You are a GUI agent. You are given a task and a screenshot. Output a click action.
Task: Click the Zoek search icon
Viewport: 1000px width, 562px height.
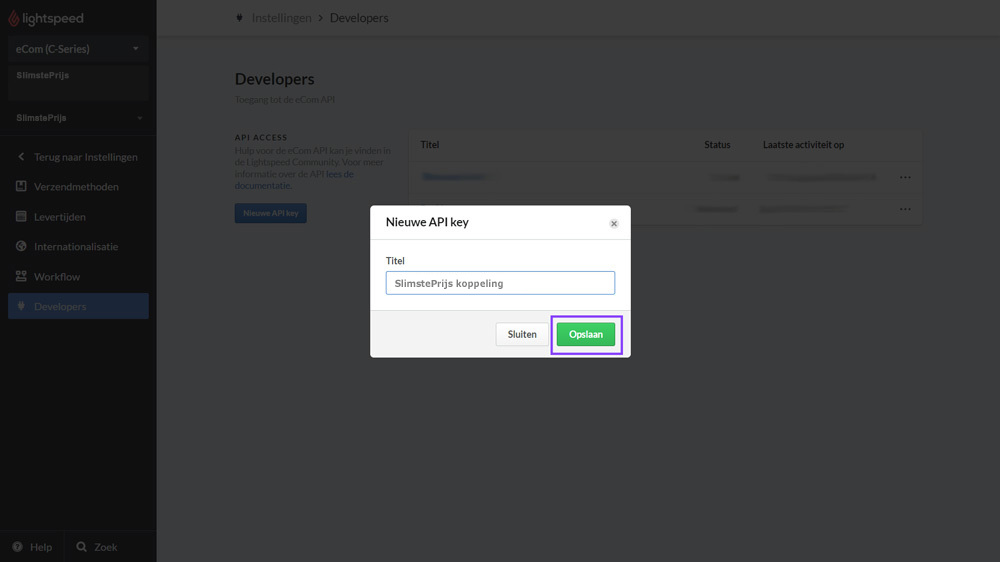pyautogui.click(x=81, y=547)
